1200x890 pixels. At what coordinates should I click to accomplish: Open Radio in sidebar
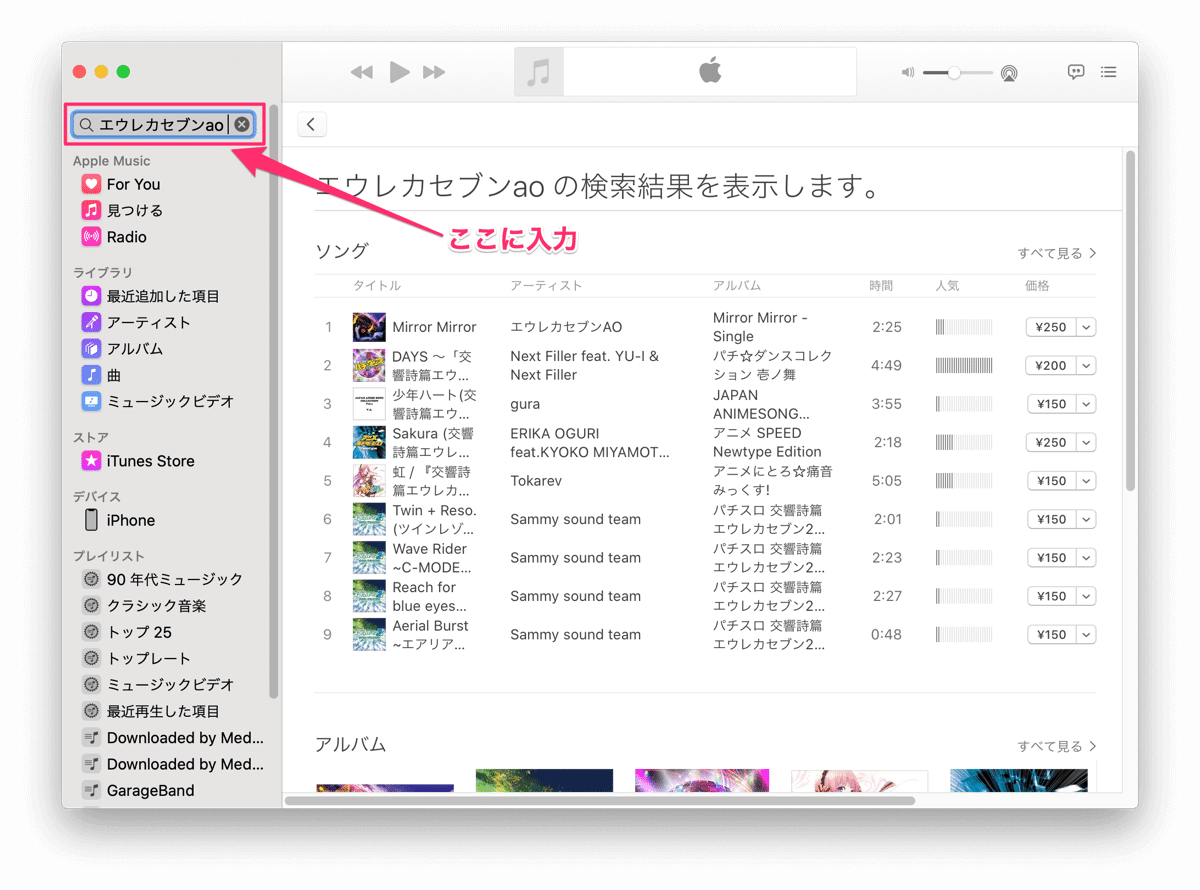[126, 237]
